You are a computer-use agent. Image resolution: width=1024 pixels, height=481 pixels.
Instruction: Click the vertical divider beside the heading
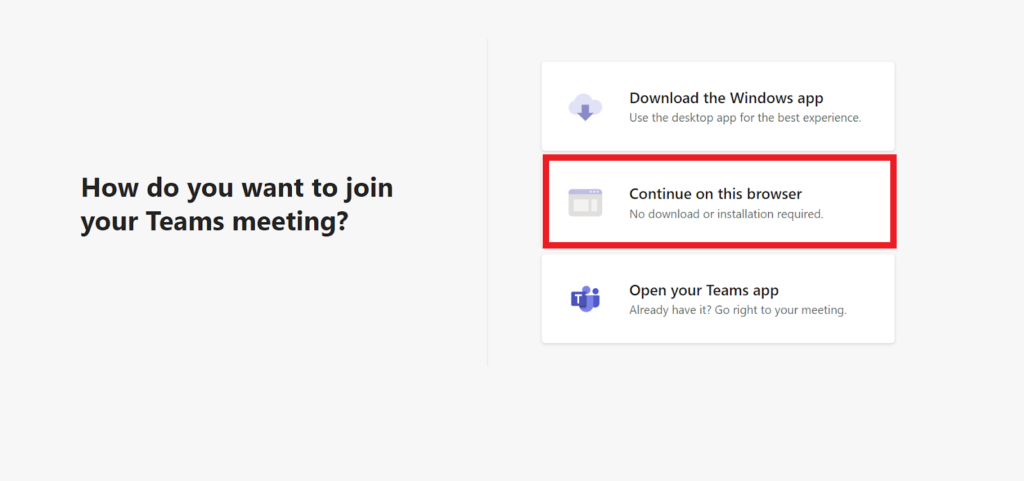pyautogui.click(x=487, y=202)
